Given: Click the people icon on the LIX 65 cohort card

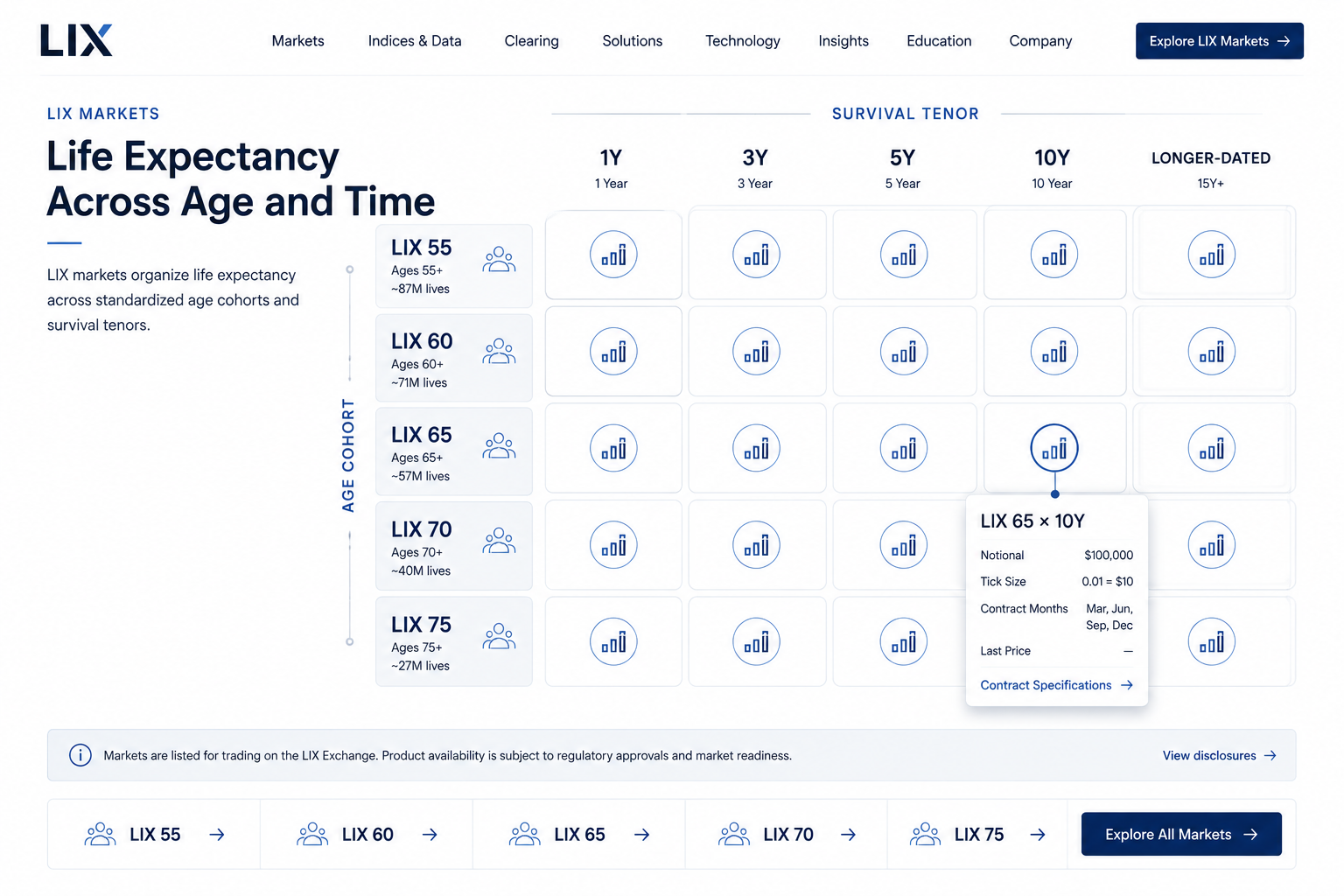Looking at the screenshot, I should click(499, 445).
